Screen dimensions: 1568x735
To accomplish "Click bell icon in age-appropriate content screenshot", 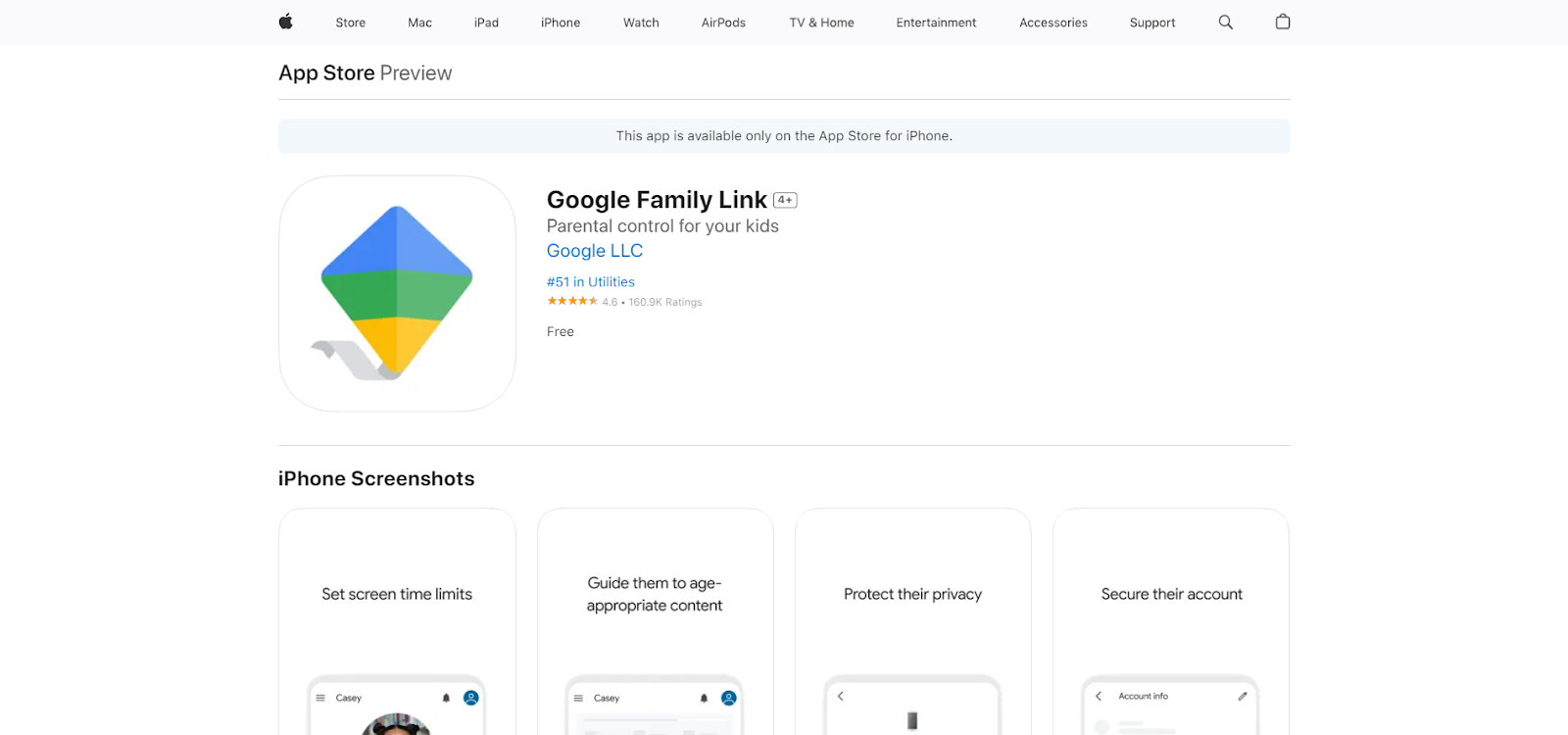I will pos(704,698).
